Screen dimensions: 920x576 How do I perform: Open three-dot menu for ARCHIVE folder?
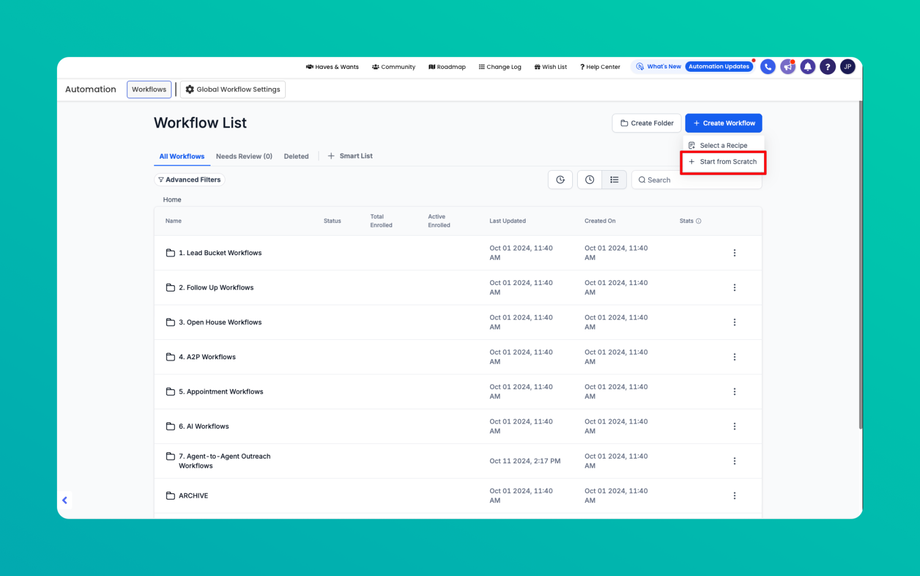click(734, 496)
